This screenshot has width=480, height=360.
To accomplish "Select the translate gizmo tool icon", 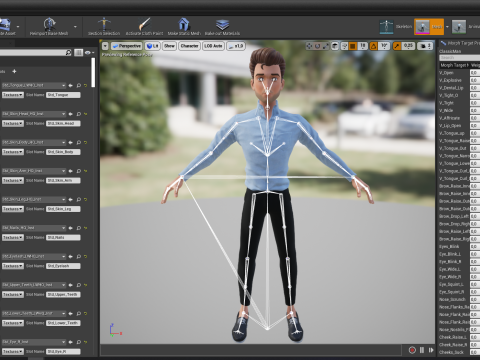I will click(309, 46).
